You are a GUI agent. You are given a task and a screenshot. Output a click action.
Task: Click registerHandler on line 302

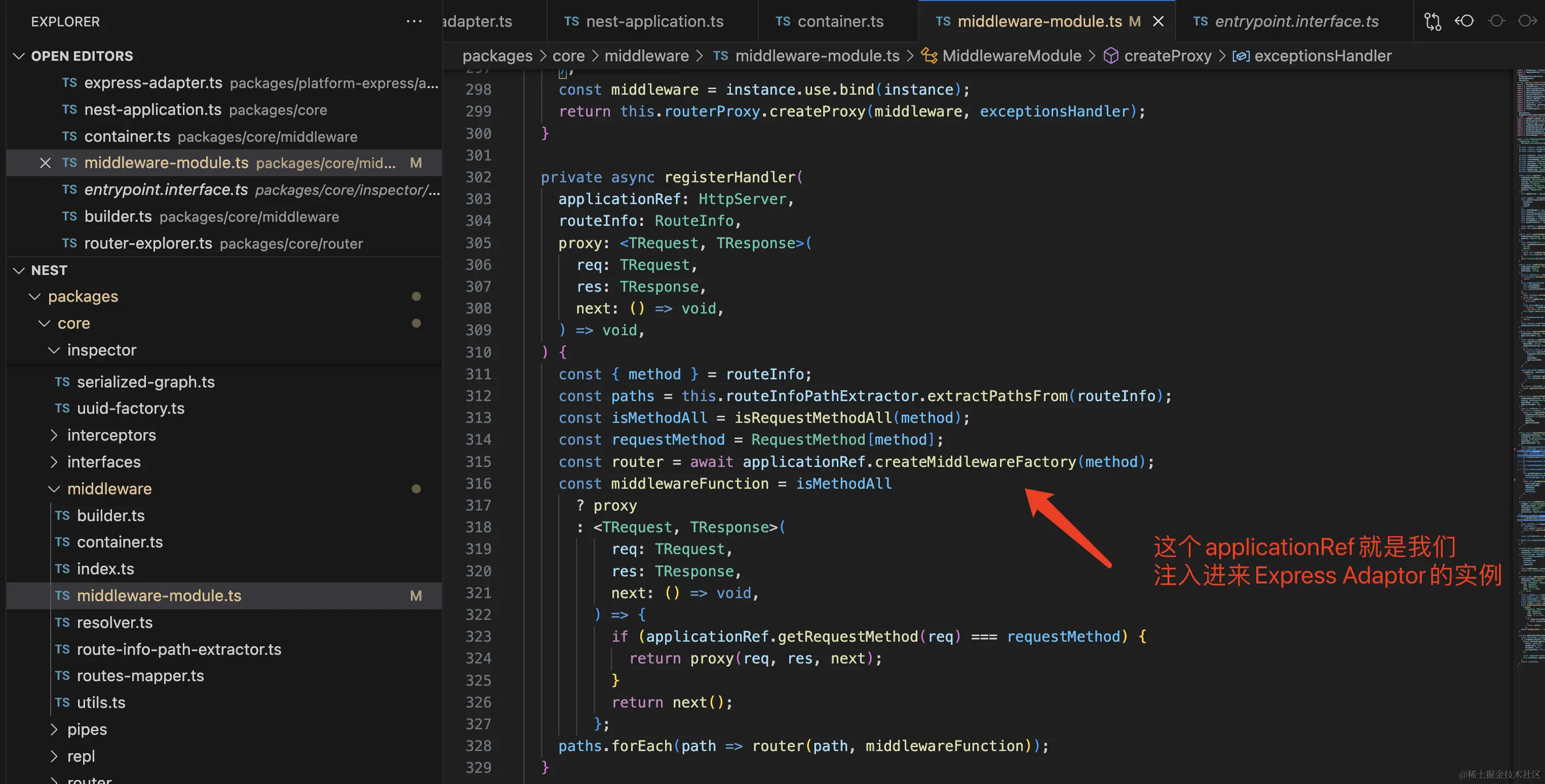(x=729, y=177)
